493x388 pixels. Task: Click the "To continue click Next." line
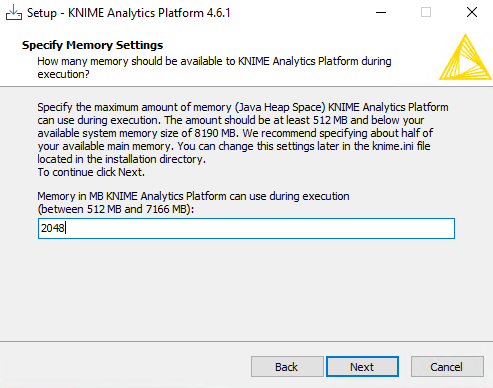pos(91,172)
